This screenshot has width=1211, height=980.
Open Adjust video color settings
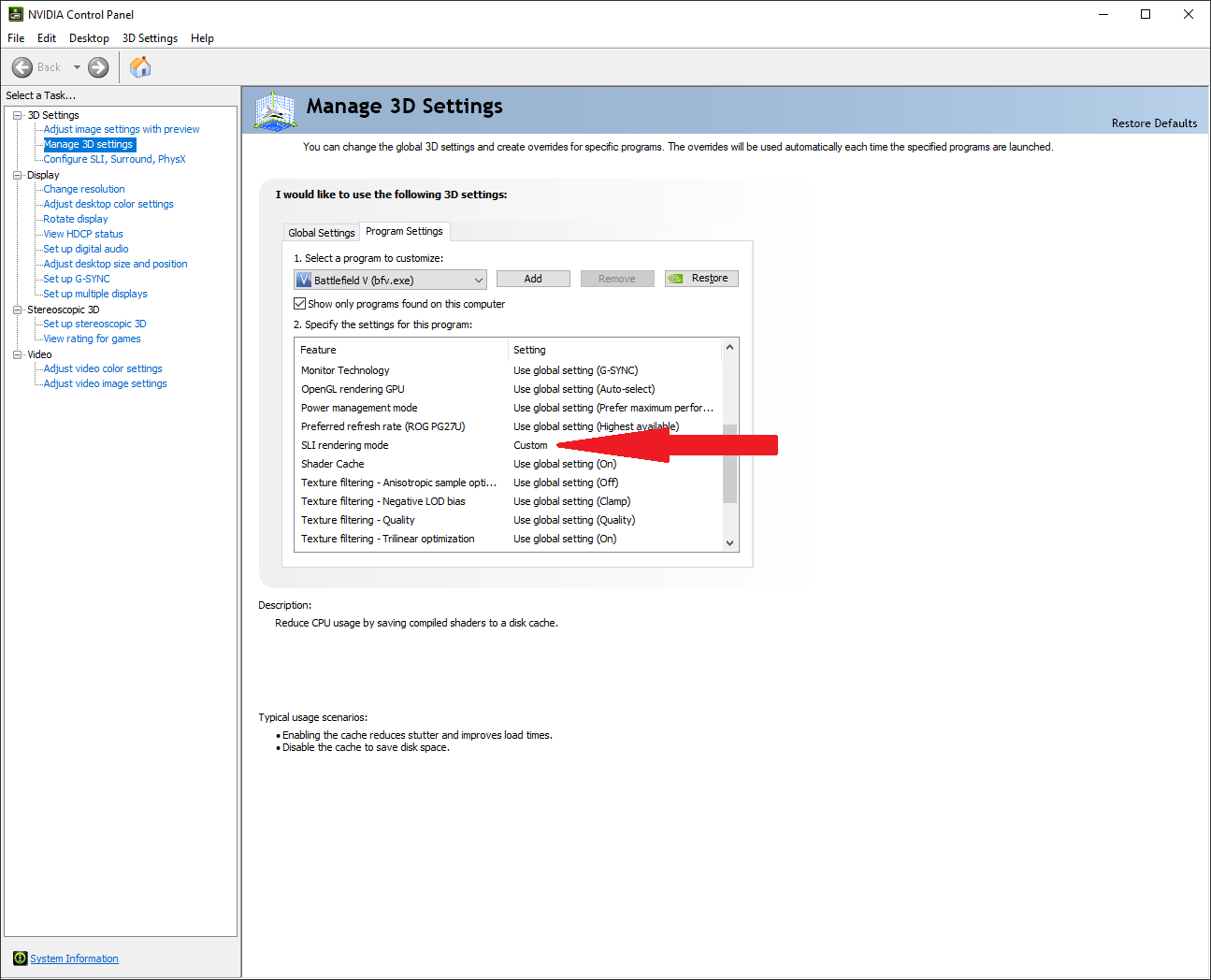pos(103,368)
